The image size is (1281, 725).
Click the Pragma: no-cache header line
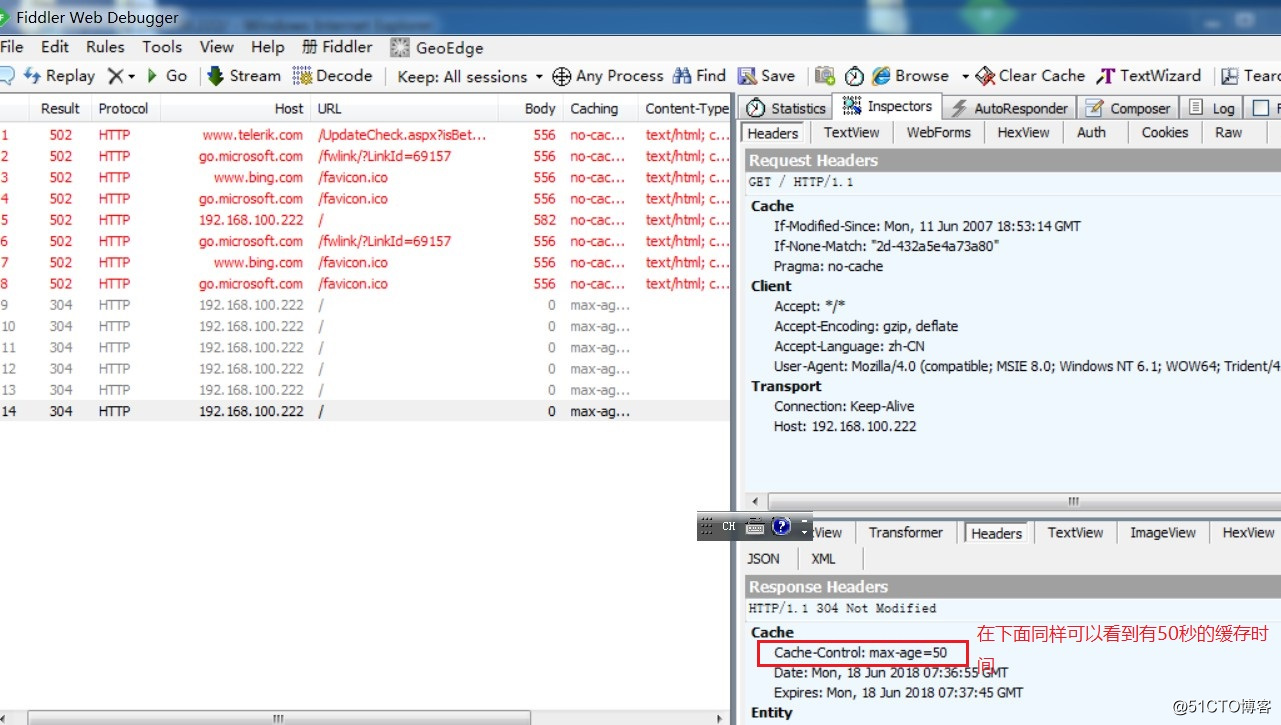[828, 266]
